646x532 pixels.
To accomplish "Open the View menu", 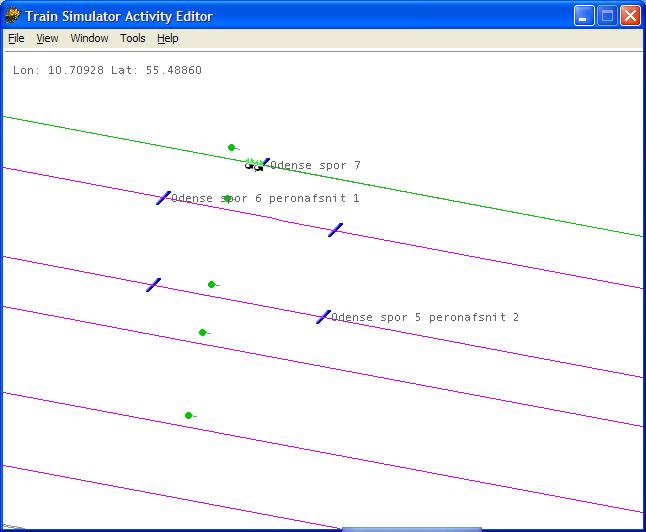I will (x=47, y=38).
